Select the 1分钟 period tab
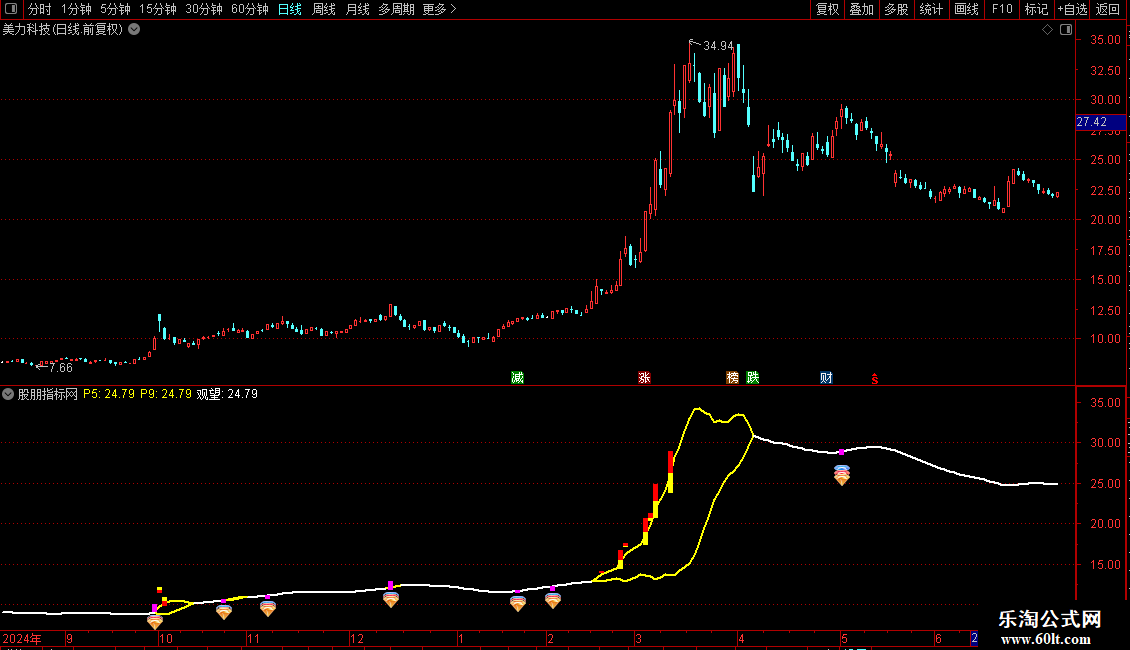Image resolution: width=1130 pixels, height=650 pixels. (x=76, y=9)
